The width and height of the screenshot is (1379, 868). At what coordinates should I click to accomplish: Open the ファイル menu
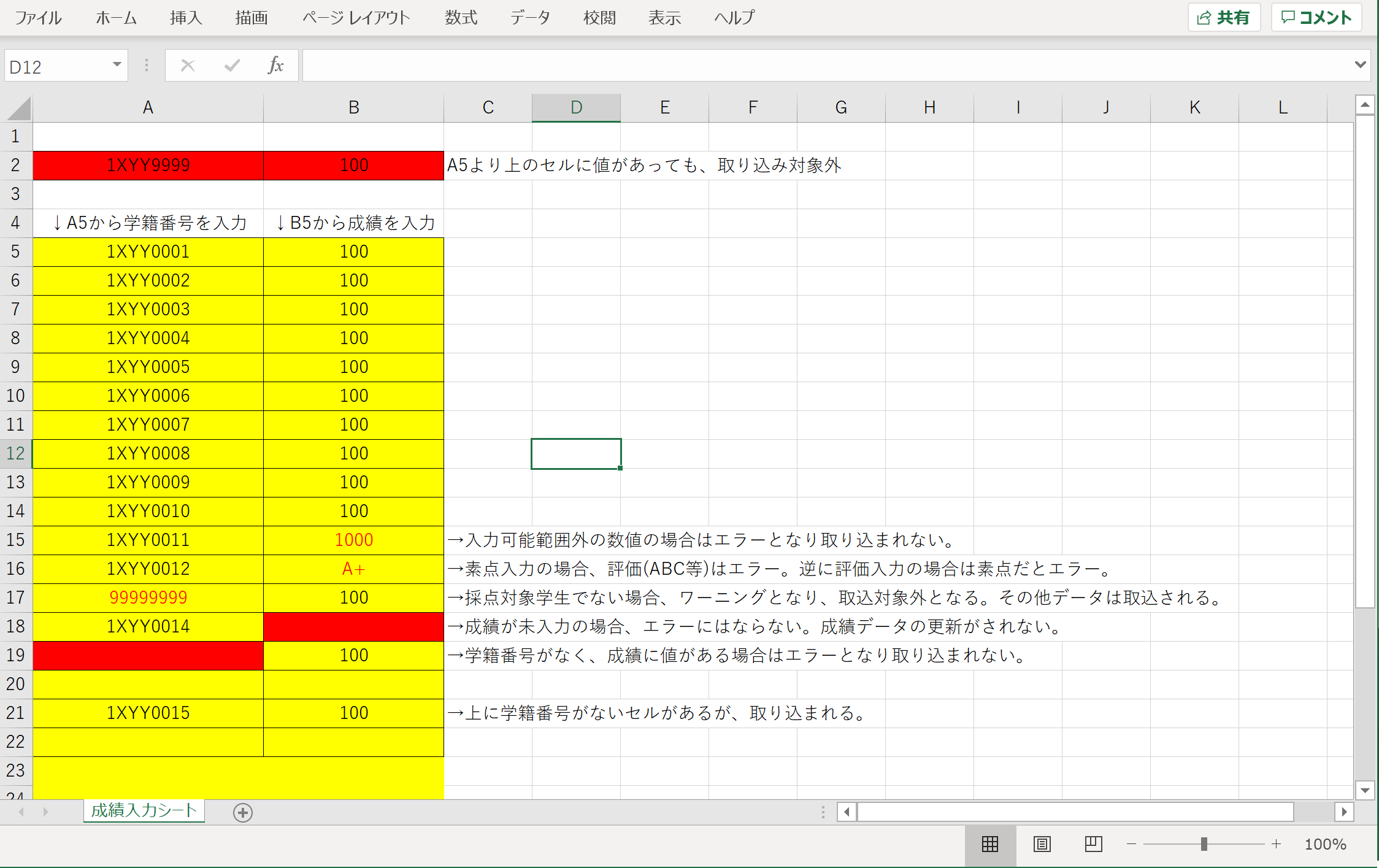click(38, 18)
